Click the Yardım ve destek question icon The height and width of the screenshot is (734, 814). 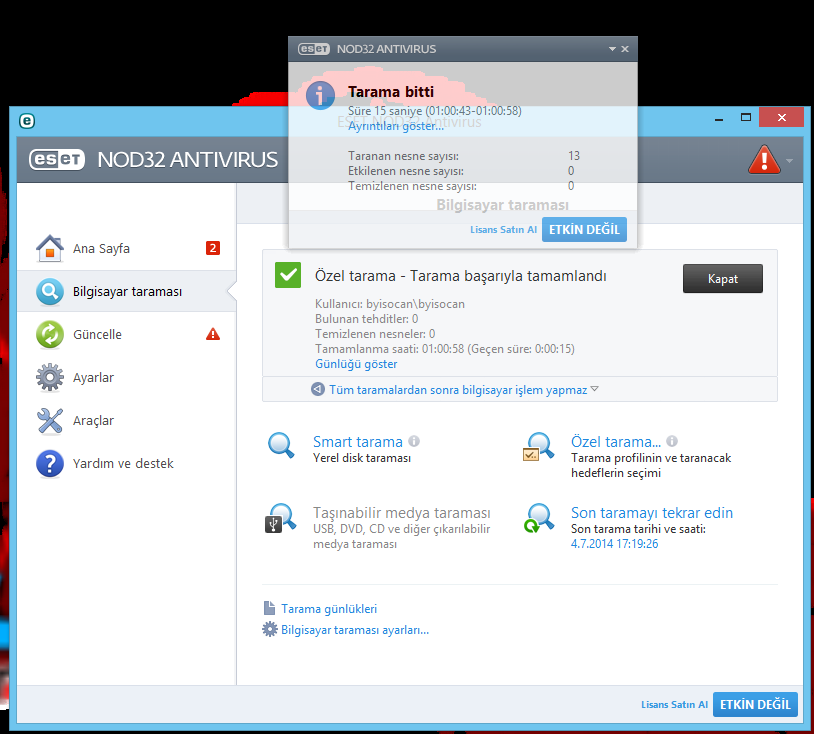50,464
